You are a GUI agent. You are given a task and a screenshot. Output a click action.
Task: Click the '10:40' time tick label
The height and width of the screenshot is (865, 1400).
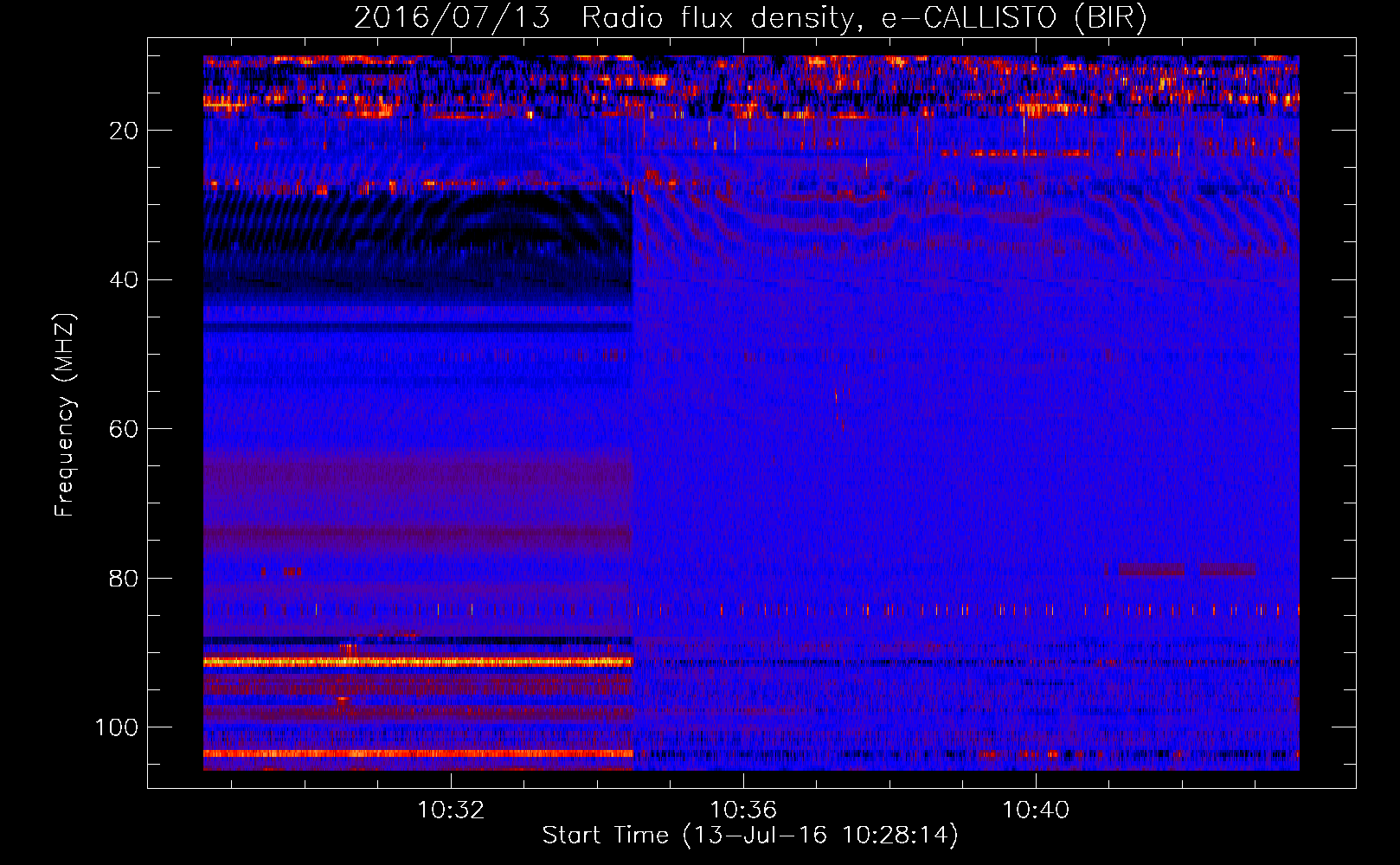click(1036, 811)
